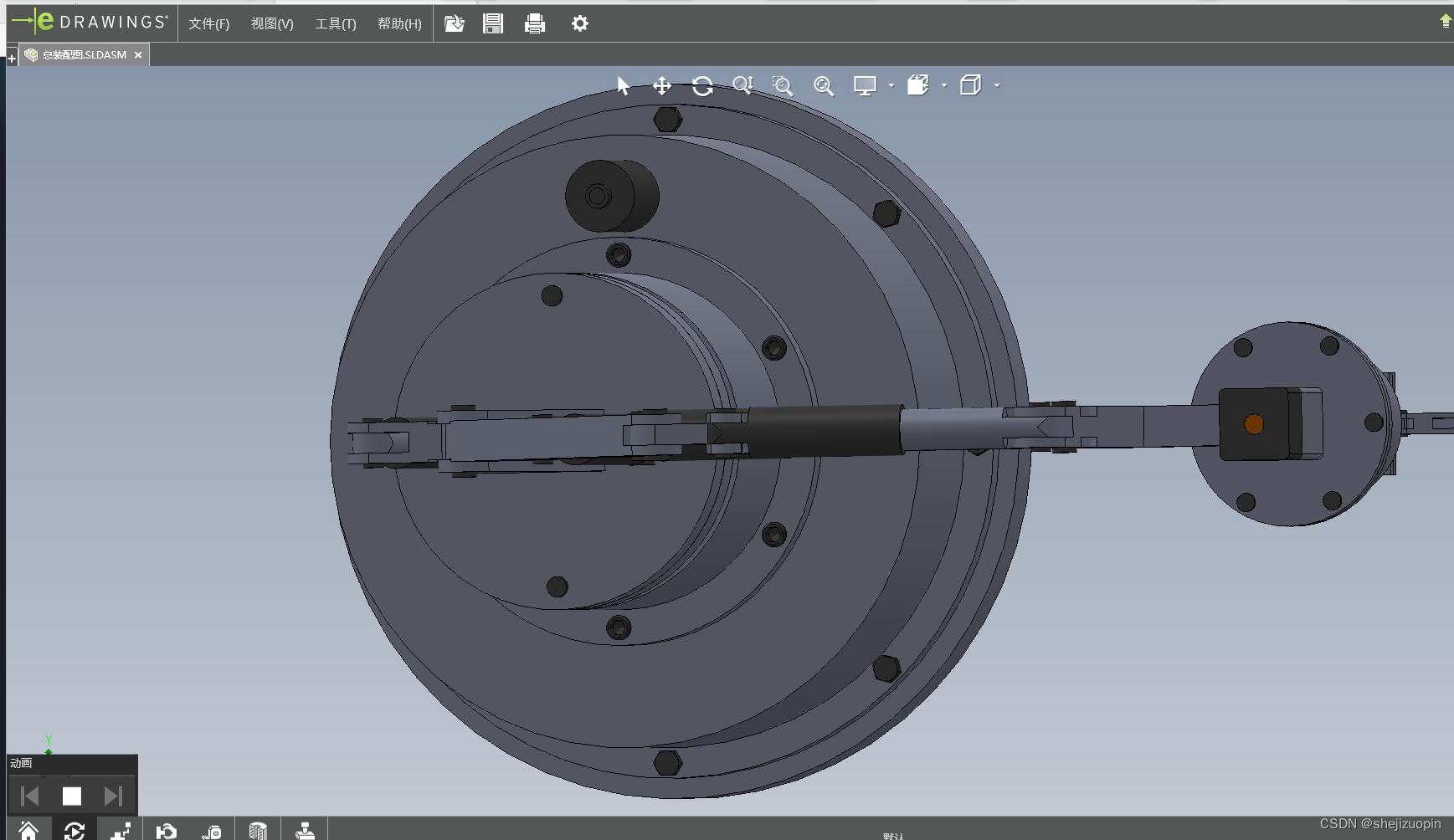
Task: Activate the Pan tool
Action: click(662, 85)
